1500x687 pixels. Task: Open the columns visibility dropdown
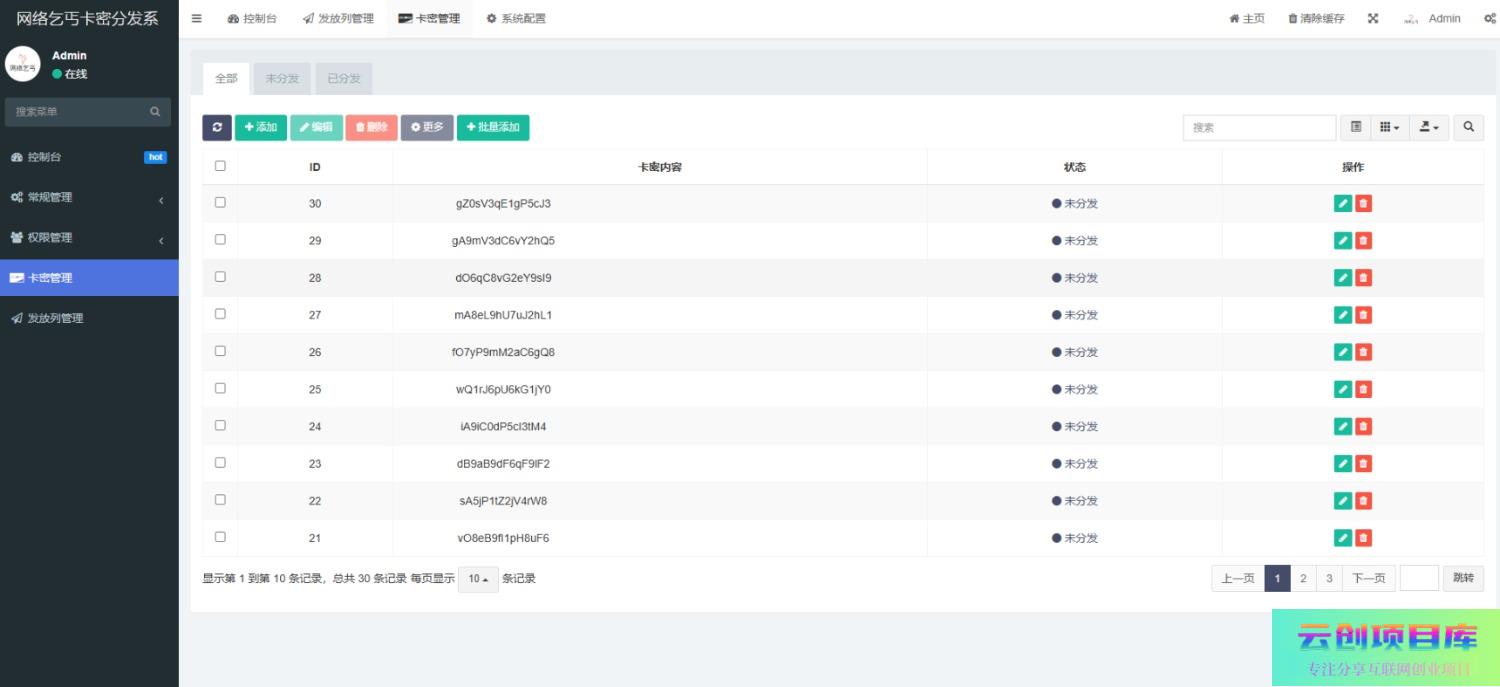pyautogui.click(x=1389, y=128)
